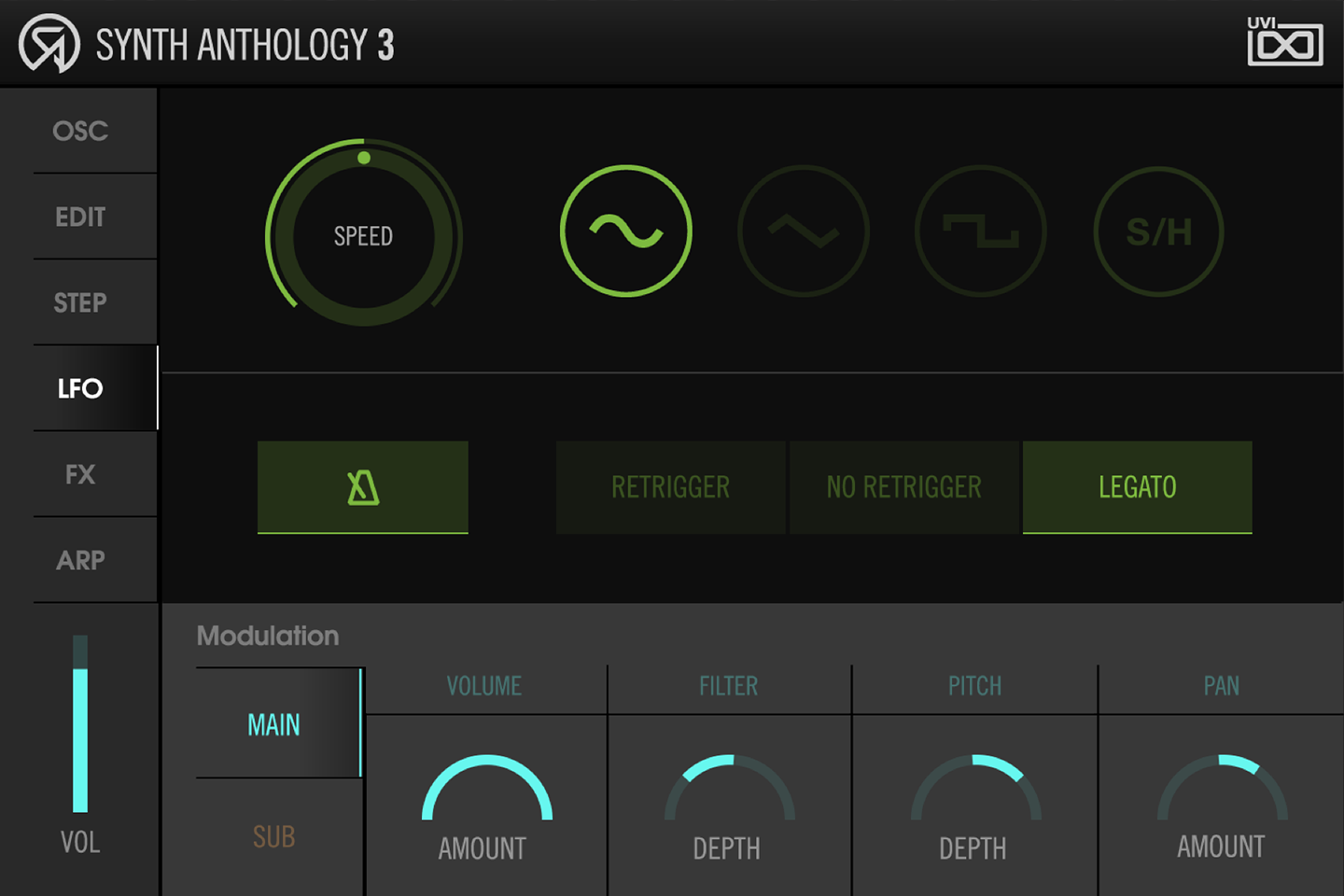
Task: Select the Main modulation tab
Action: (273, 724)
